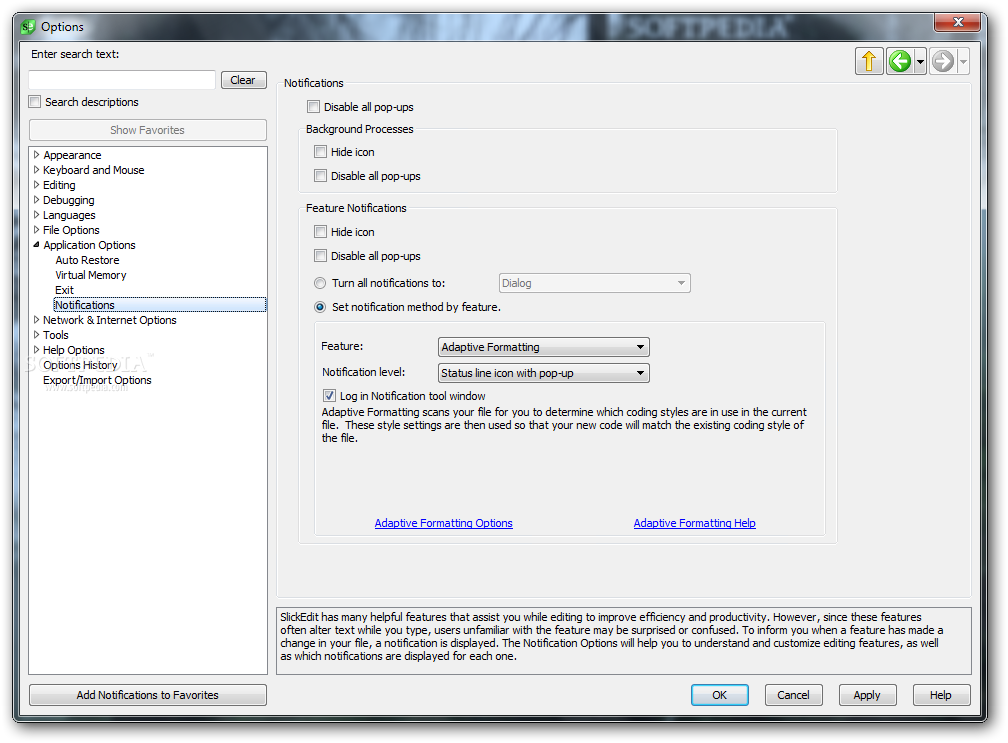
Task: Open the forward history dropdown arrow
Action: (x=963, y=62)
